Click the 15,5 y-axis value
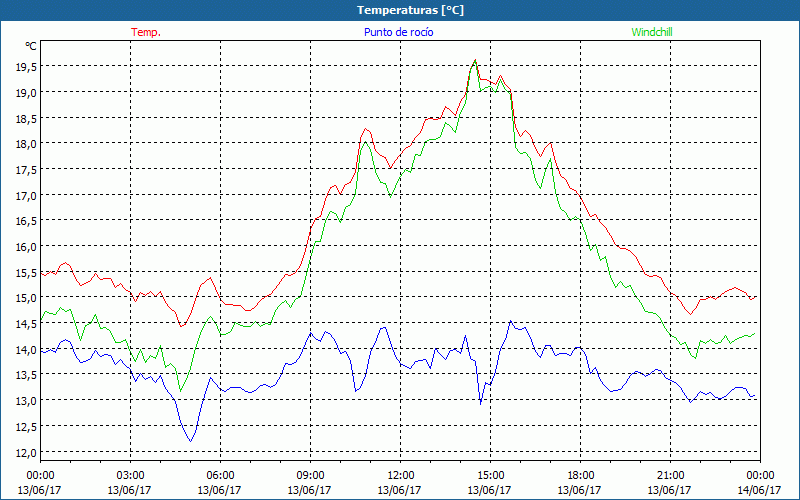This screenshot has height=500, width=800. 24,272
